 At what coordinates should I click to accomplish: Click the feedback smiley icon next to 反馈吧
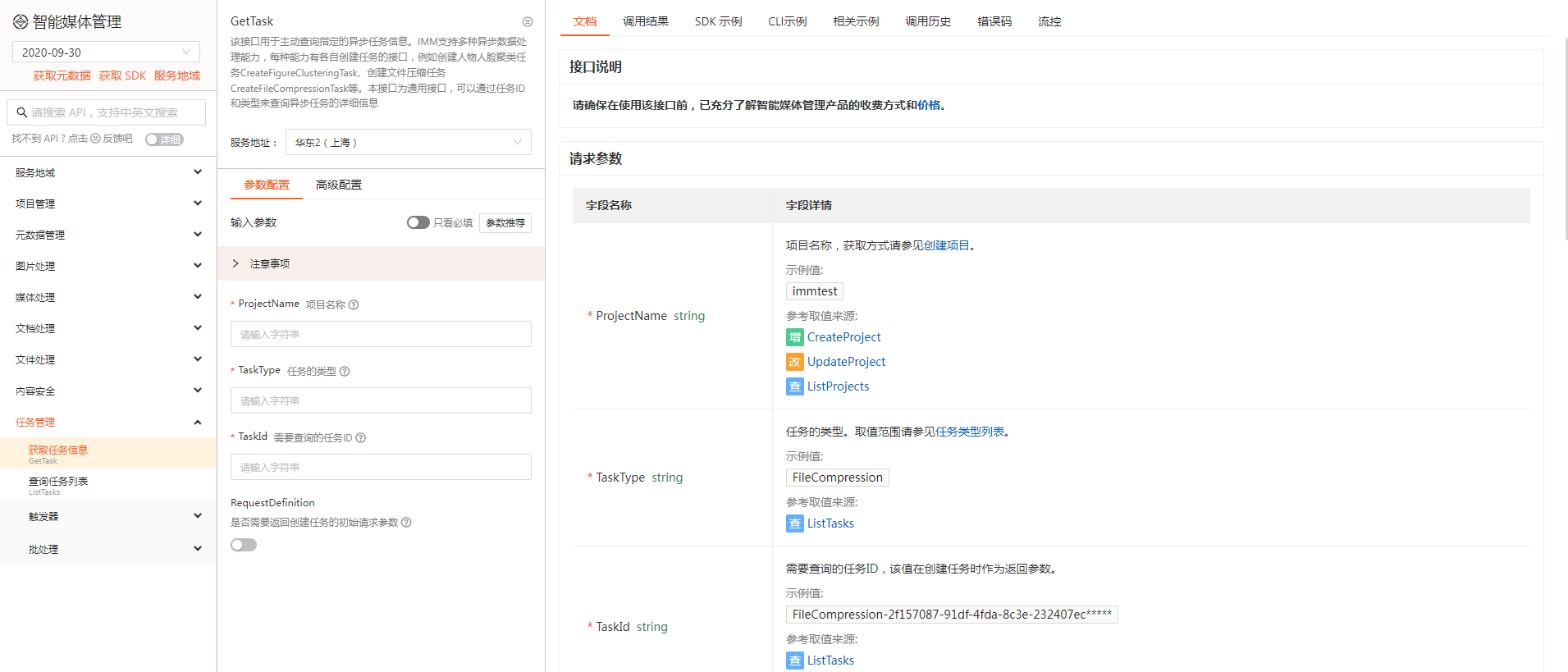tap(95, 139)
